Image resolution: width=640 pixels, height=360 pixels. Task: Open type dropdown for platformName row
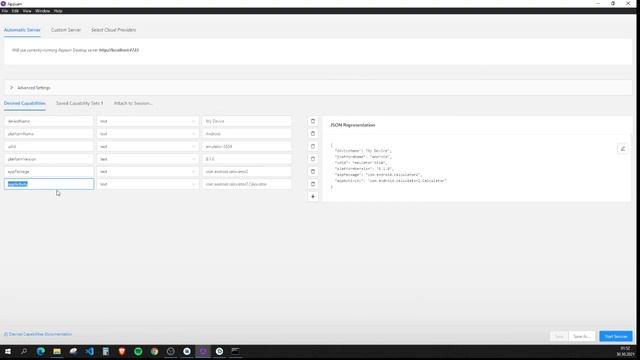click(x=147, y=134)
